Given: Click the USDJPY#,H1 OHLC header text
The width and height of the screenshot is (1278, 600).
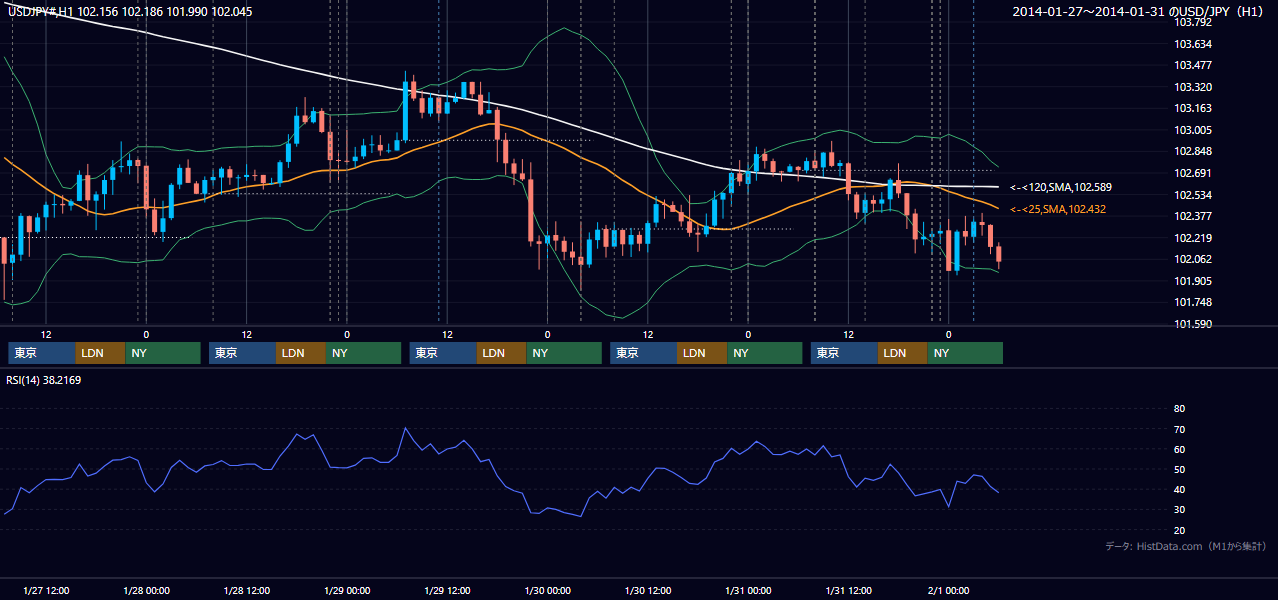Looking at the screenshot, I should coord(130,12).
